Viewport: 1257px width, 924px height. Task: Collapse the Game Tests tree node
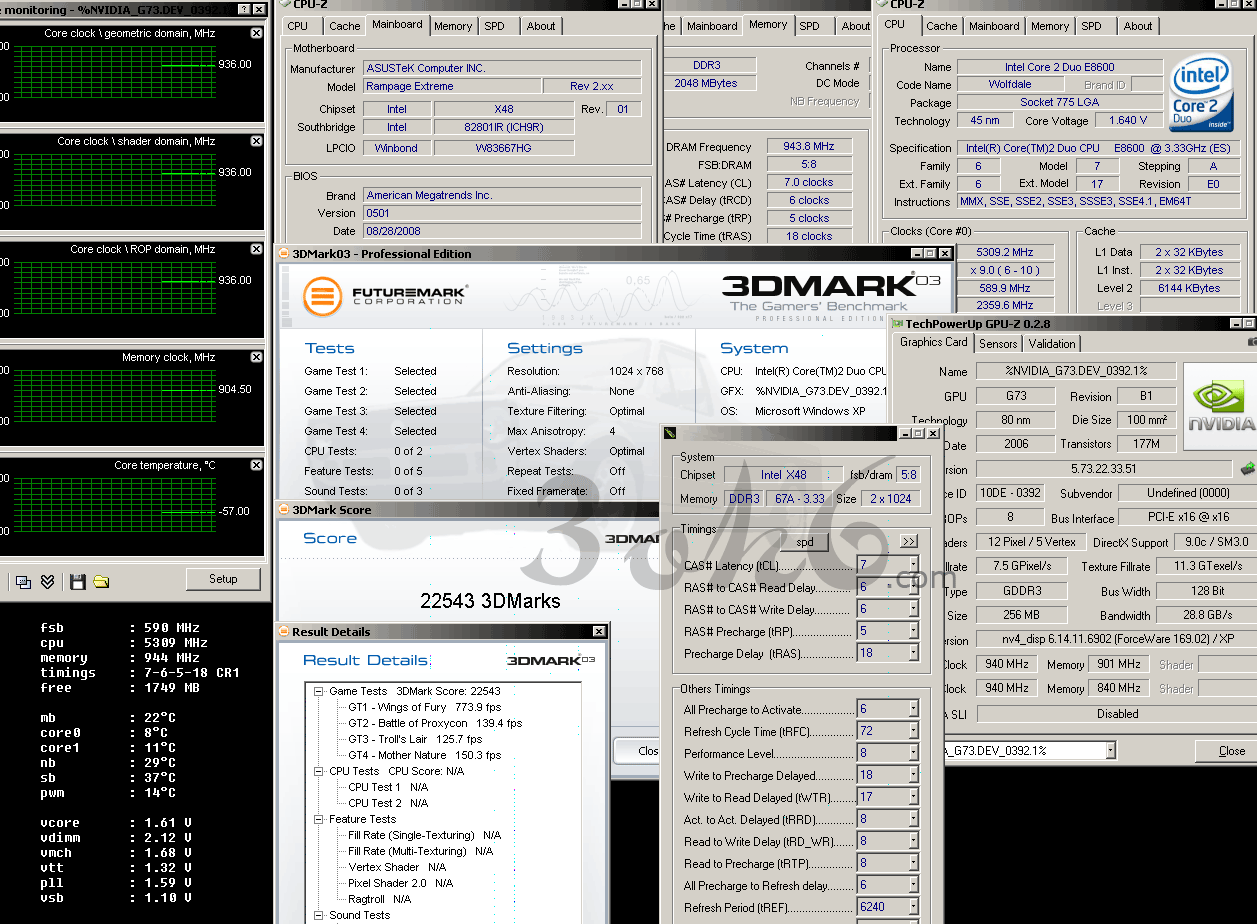pyautogui.click(x=318, y=691)
